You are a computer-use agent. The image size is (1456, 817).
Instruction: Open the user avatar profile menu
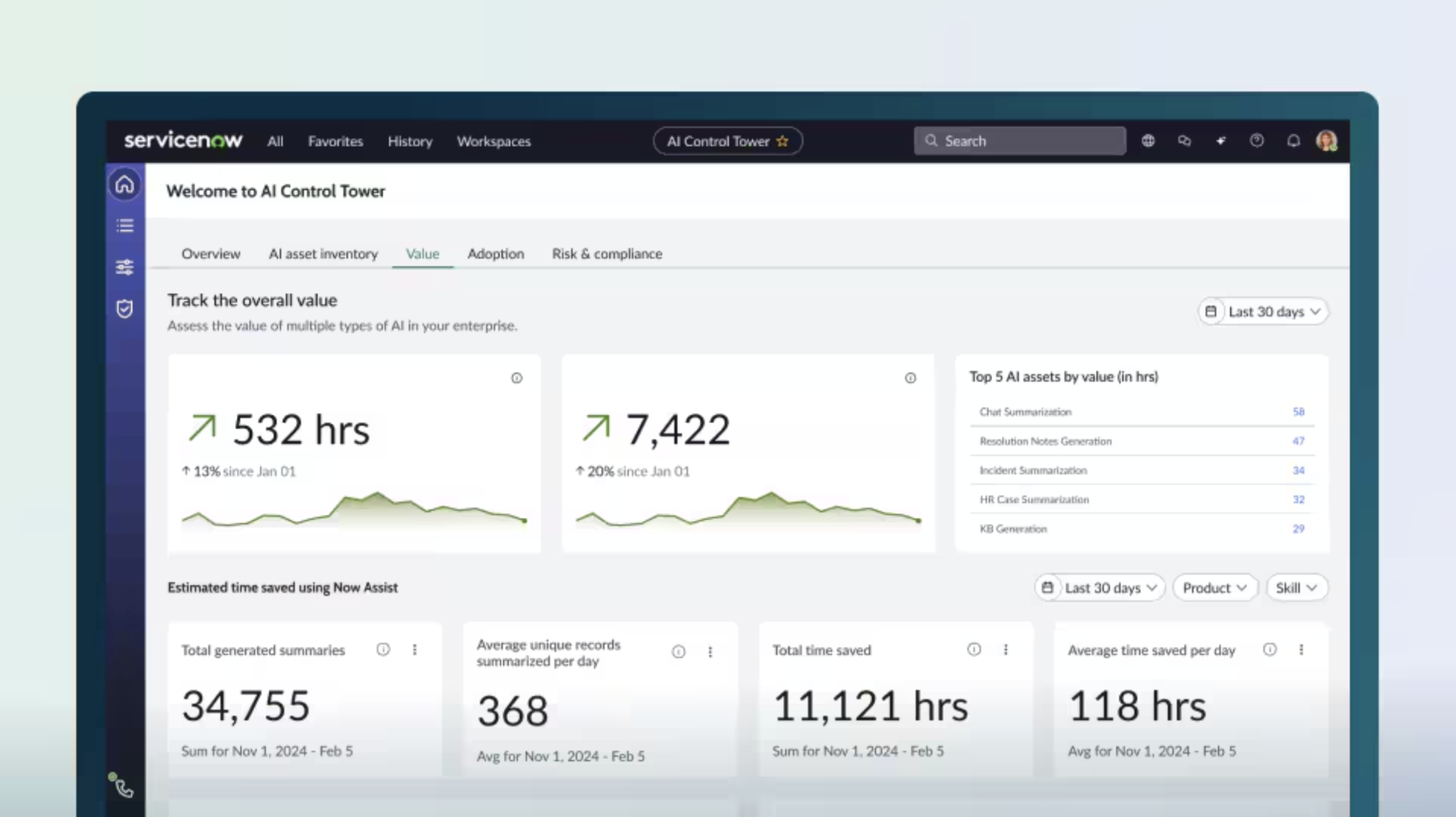1326,141
